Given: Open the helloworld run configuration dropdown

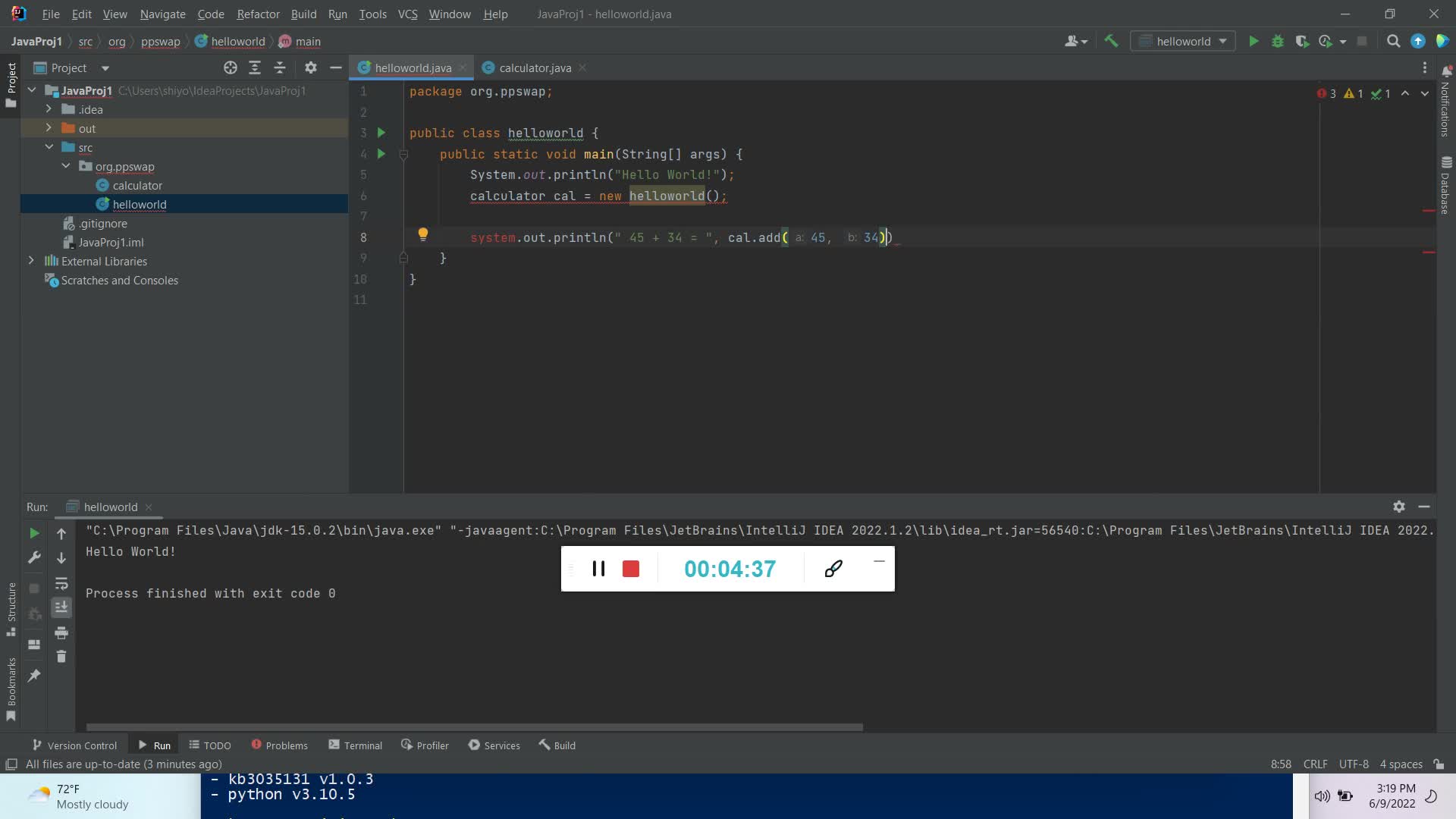Looking at the screenshot, I should point(1222,41).
